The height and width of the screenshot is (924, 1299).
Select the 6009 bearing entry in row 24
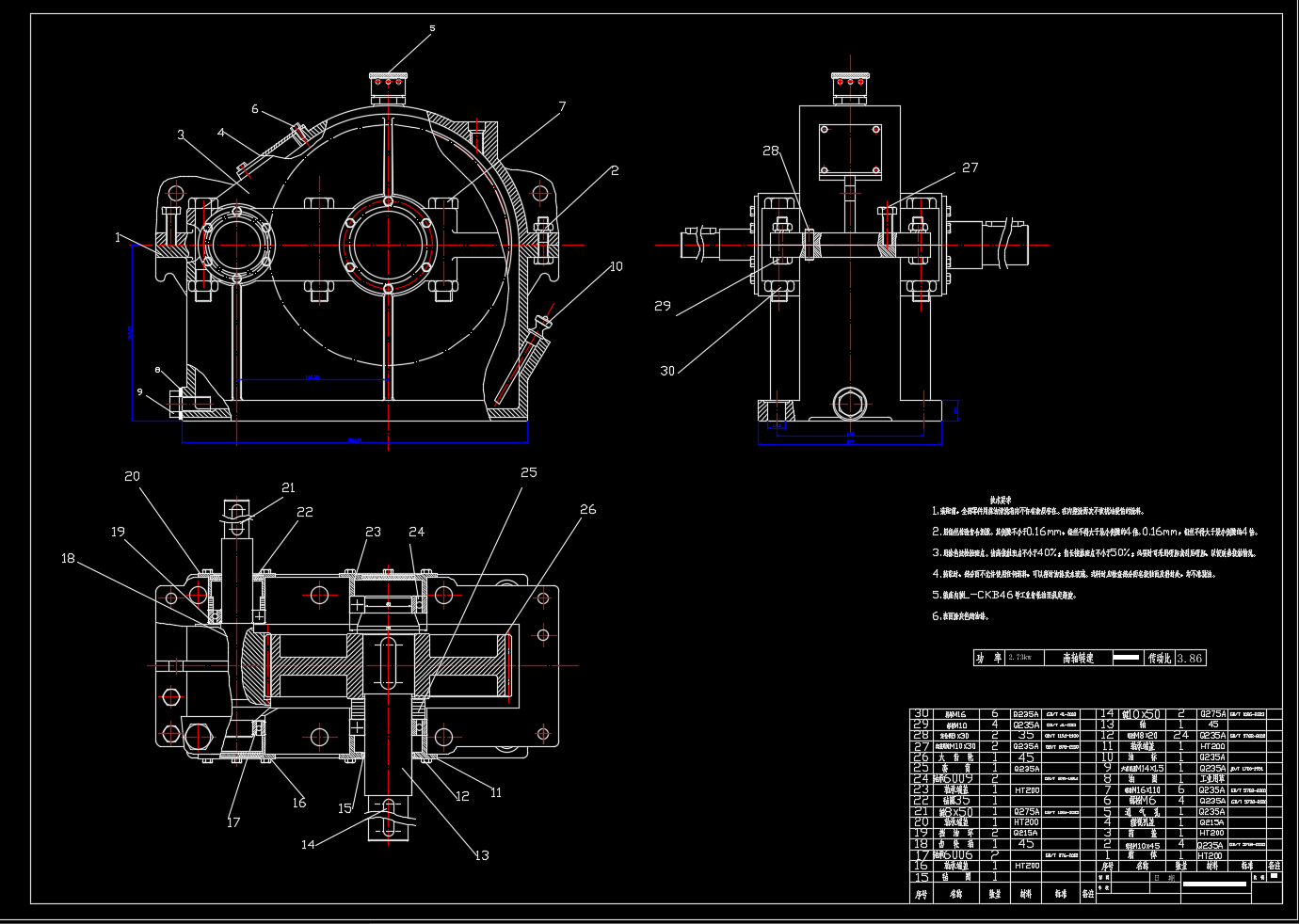click(955, 779)
